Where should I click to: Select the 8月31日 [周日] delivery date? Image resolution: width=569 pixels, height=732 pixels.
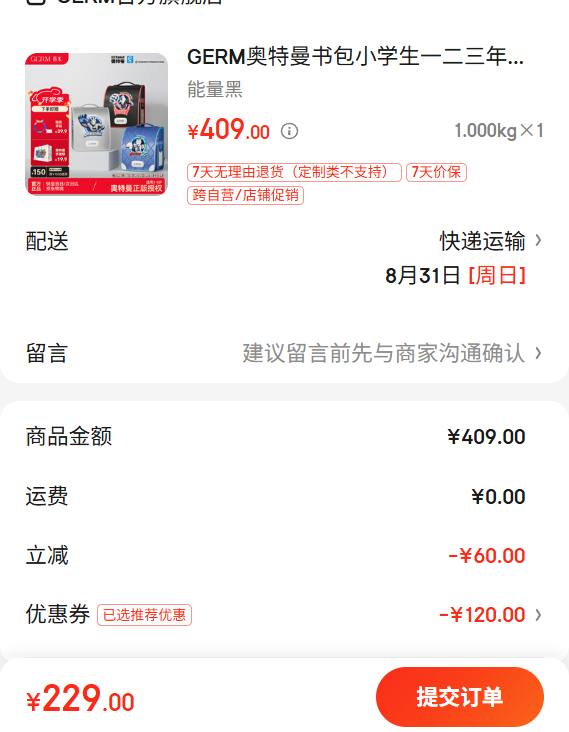(x=456, y=275)
